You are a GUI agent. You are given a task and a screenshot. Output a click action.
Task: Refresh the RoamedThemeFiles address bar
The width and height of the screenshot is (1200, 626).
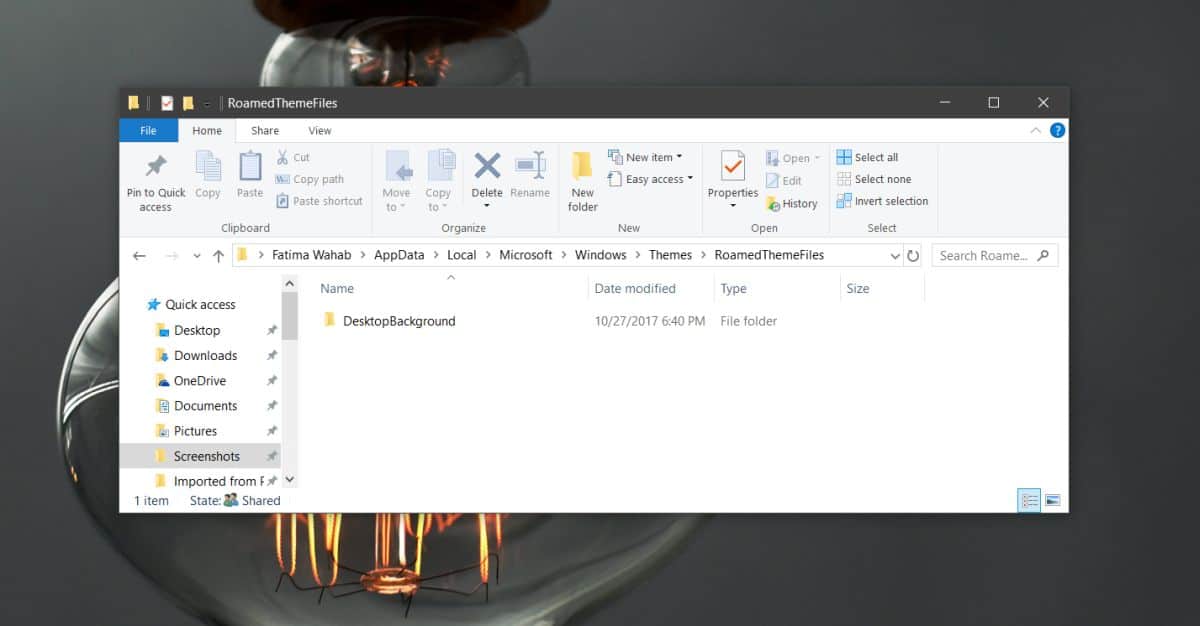(913, 256)
